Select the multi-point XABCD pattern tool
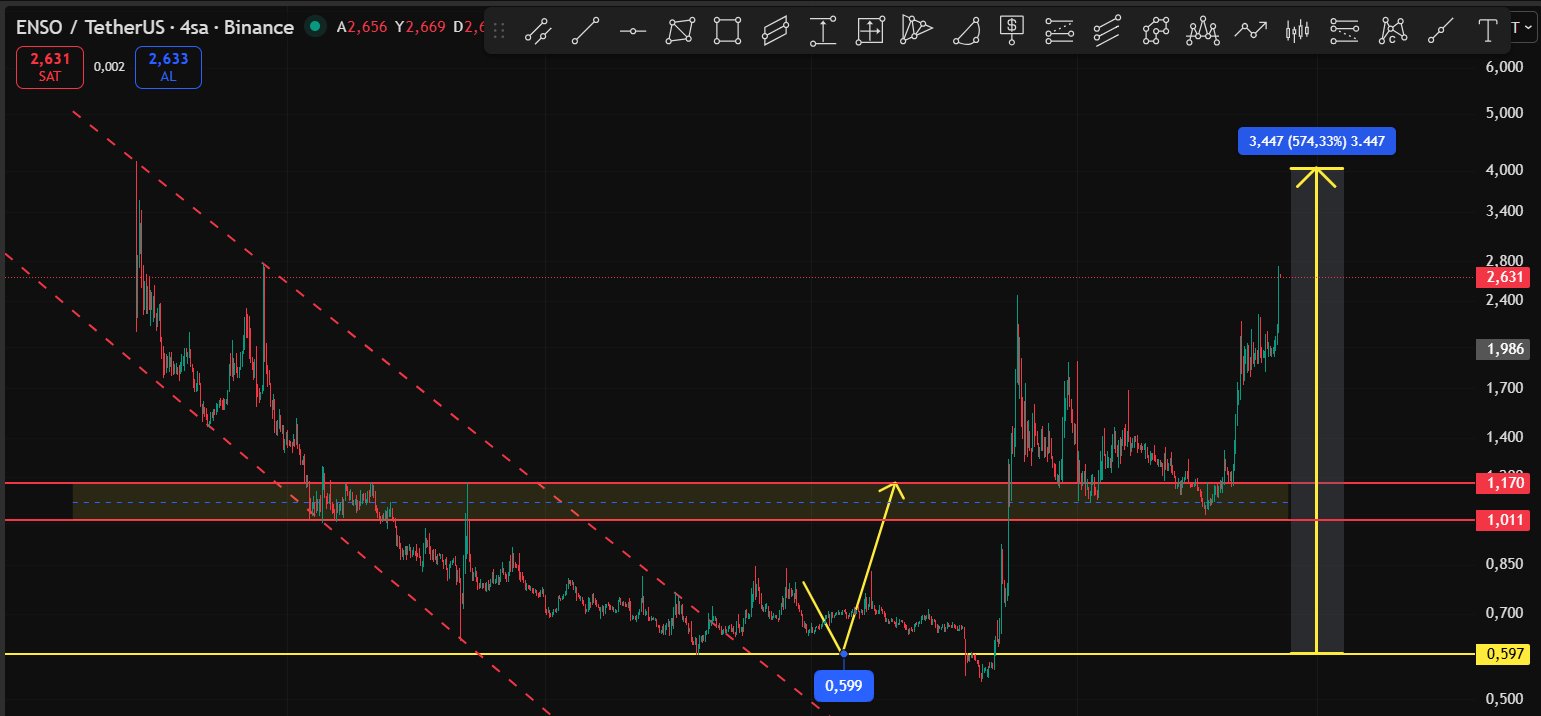This screenshot has width=1541, height=716. (x=1156, y=31)
